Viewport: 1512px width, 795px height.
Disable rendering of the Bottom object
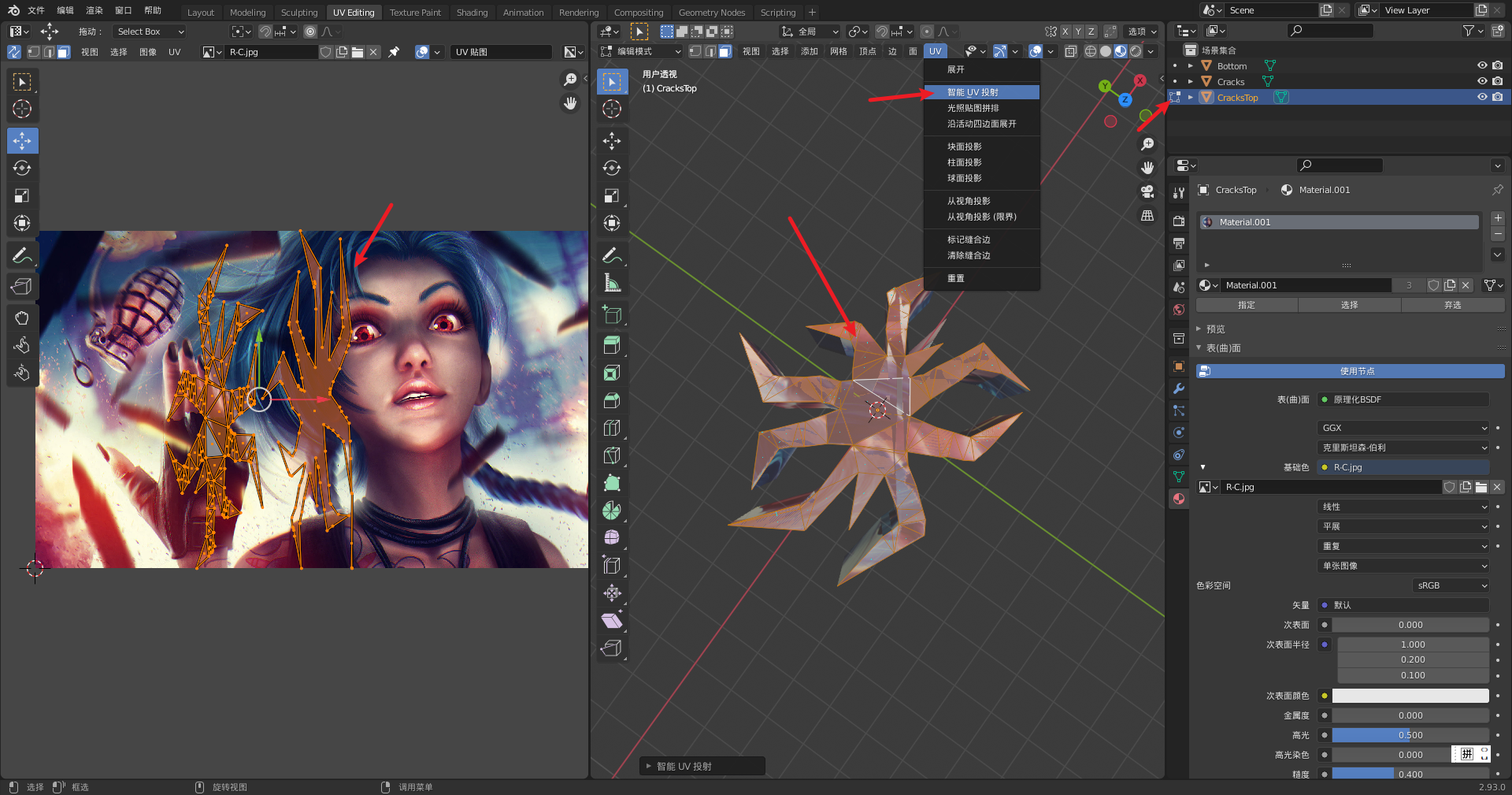click(x=1497, y=65)
